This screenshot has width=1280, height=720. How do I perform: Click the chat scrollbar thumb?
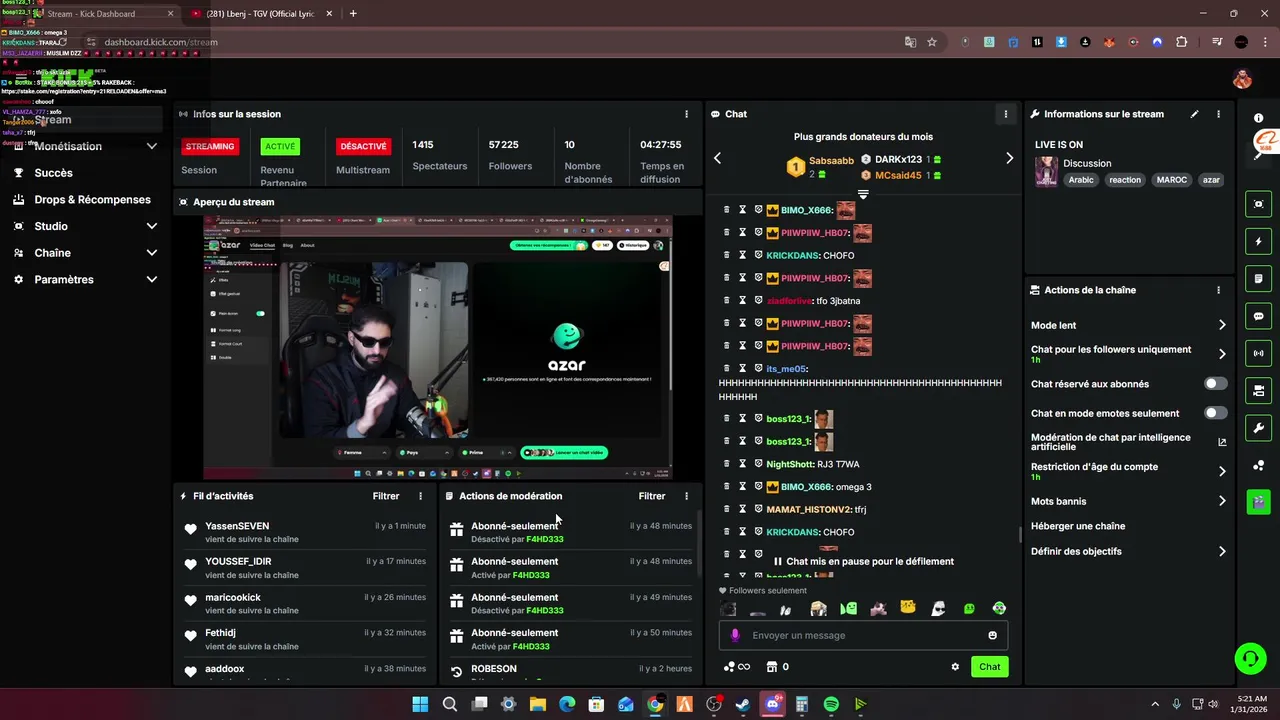coord(1020,534)
